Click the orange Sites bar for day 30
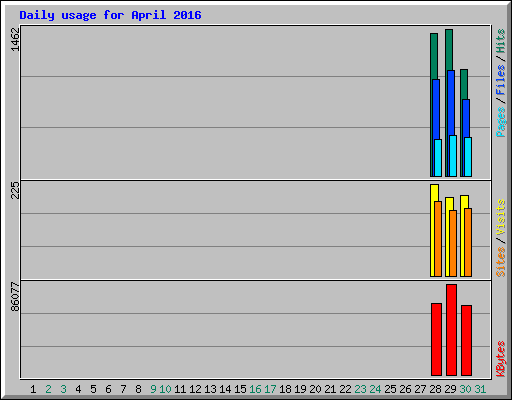 pyautogui.click(x=468, y=242)
